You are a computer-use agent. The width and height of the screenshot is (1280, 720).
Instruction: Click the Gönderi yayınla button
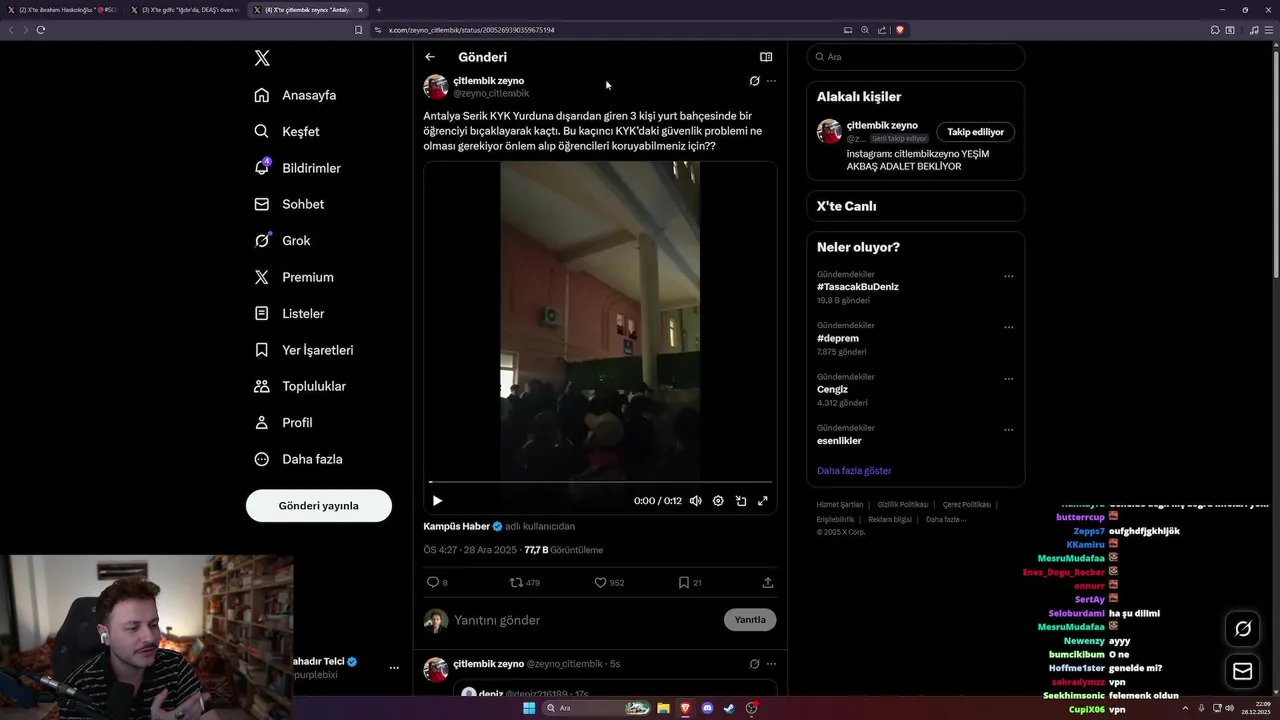(319, 505)
